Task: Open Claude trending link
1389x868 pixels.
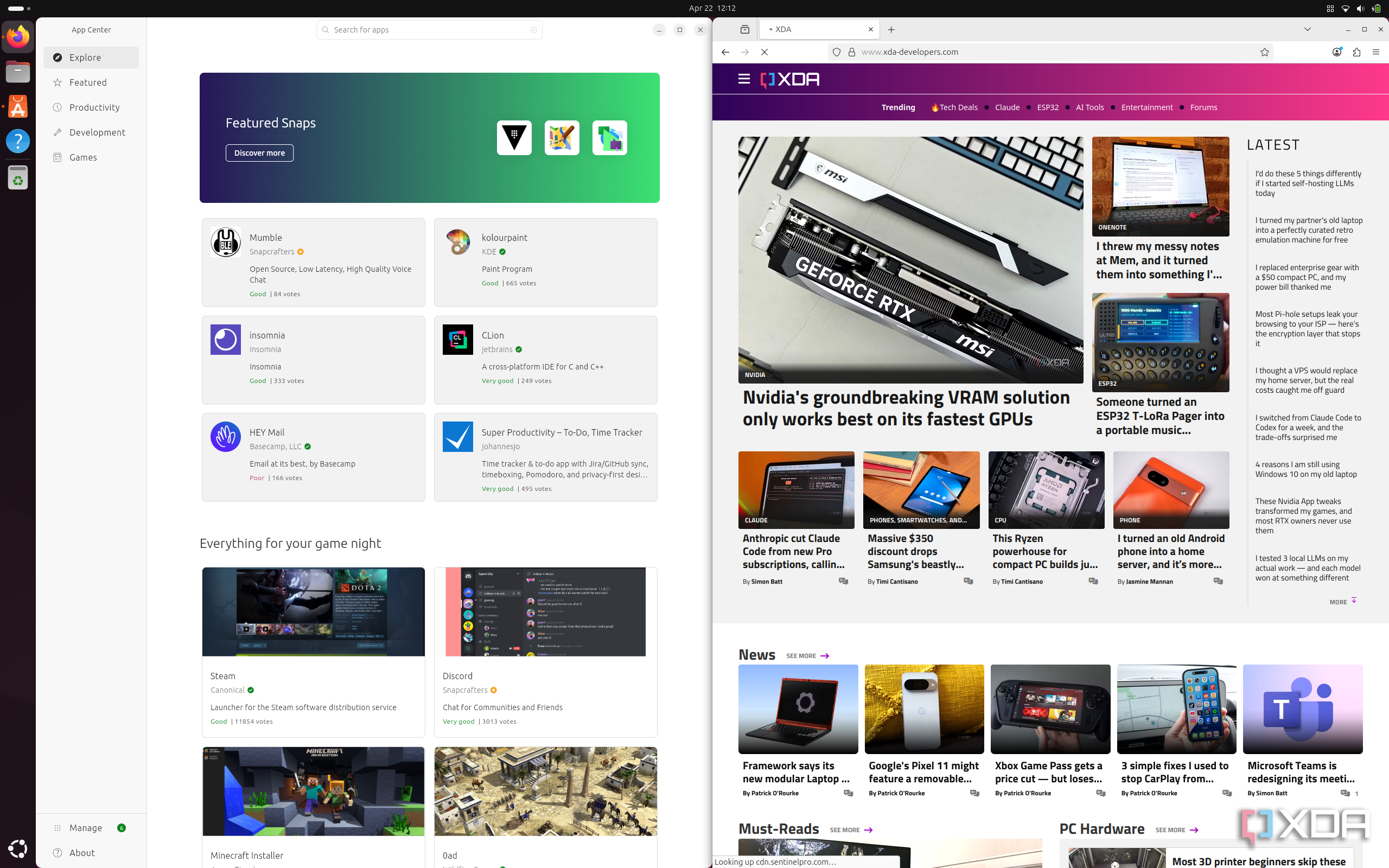Action: (x=1008, y=107)
